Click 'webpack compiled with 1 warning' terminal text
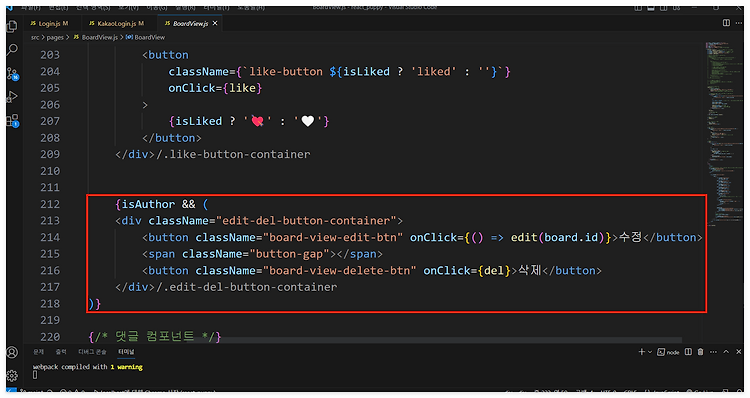750x398 pixels. (x=88, y=367)
